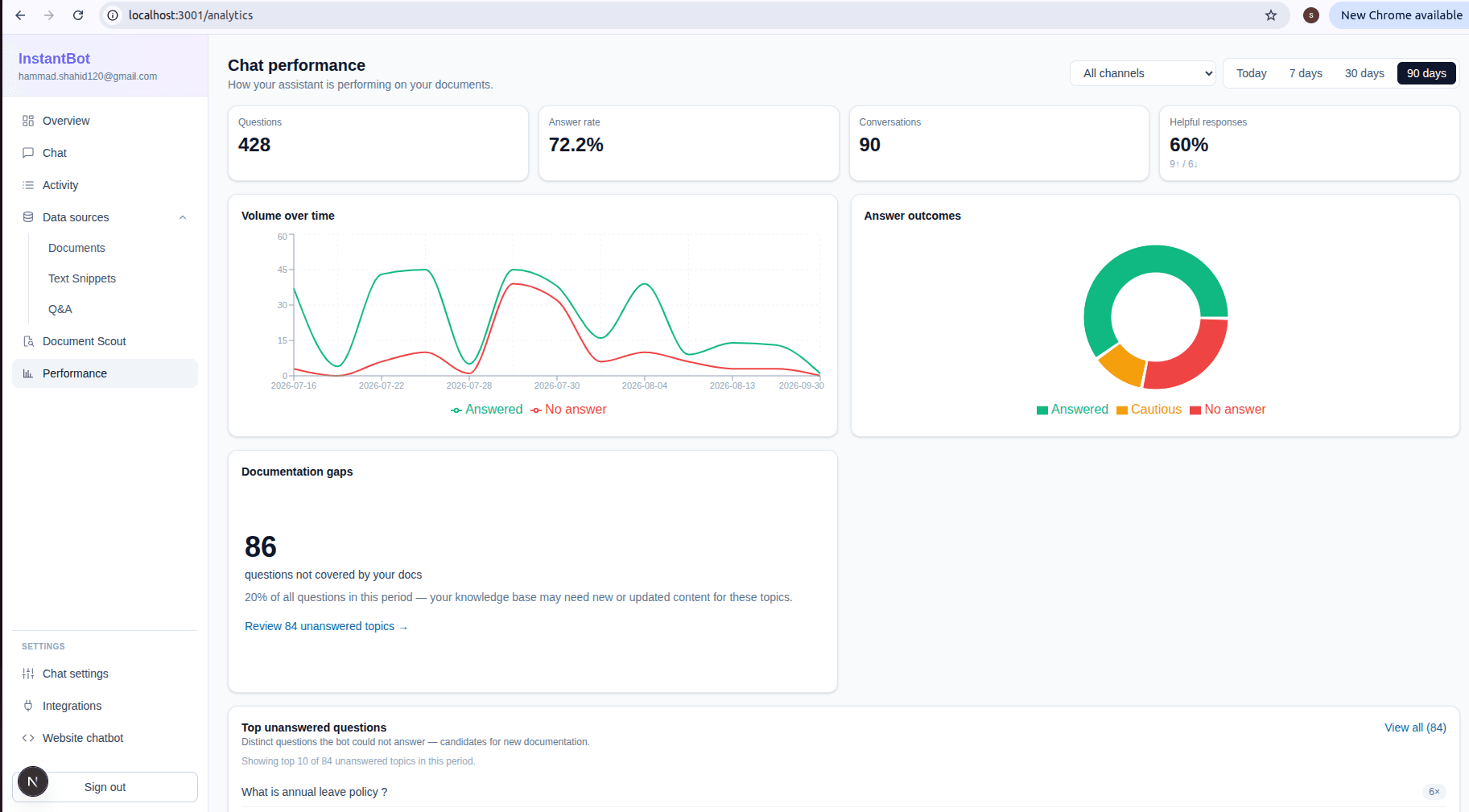This screenshot has height=812, width=1469.
Task: Click the Integrations plug icon
Action: tap(28, 706)
